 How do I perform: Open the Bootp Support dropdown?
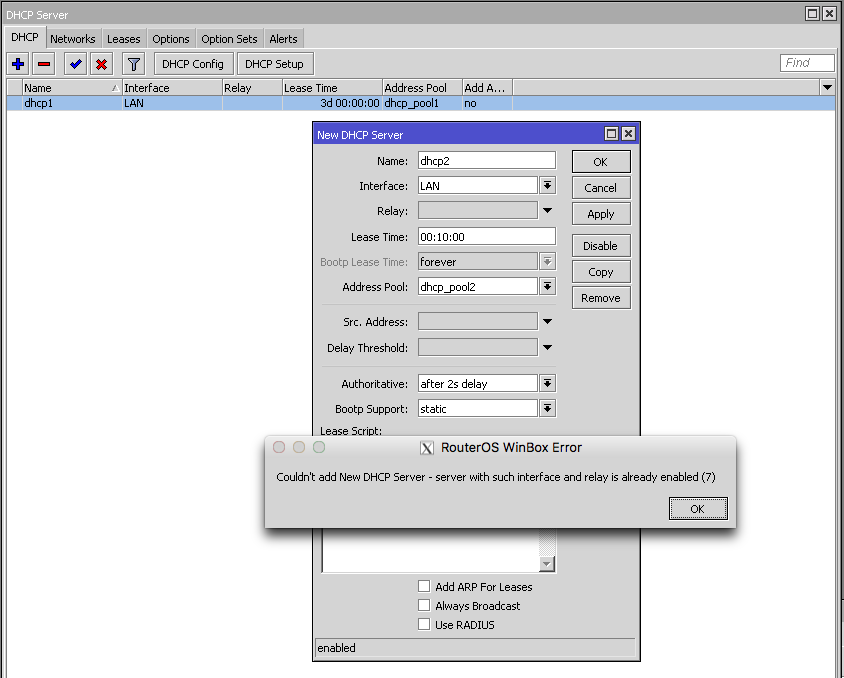point(547,408)
